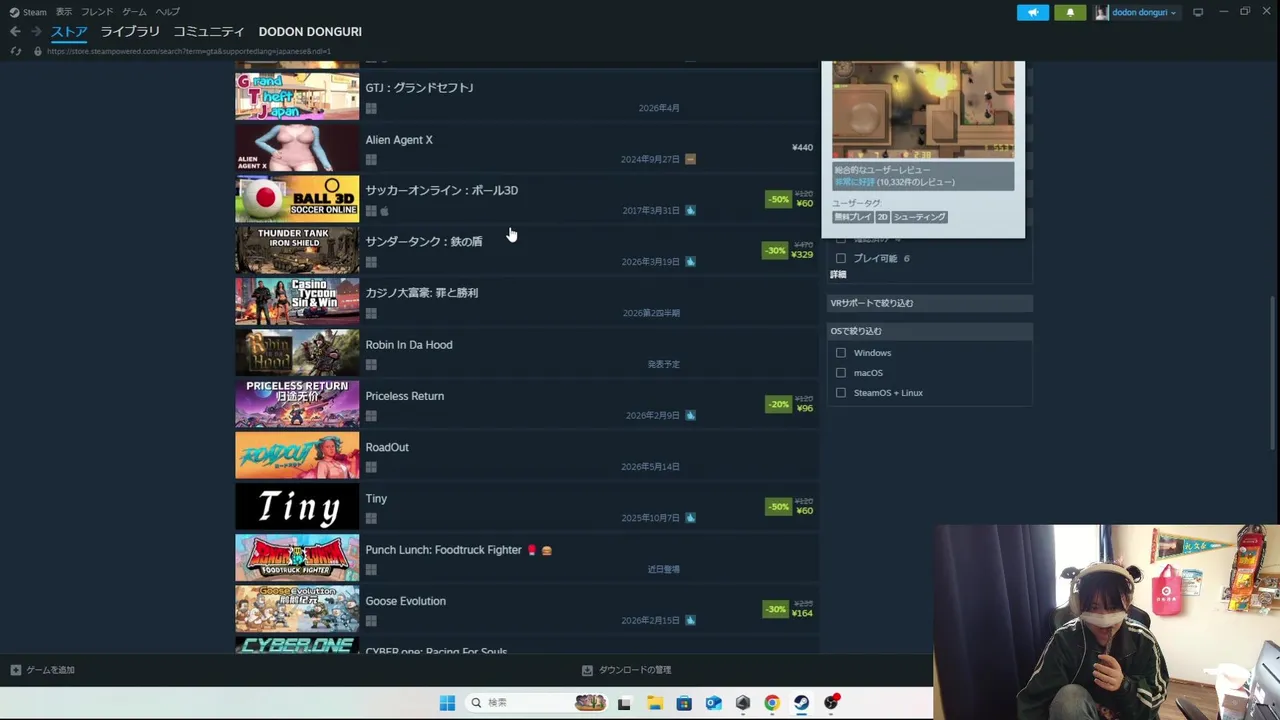The width and height of the screenshot is (1280, 720).
Task: Open the ゲーム menu
Action: pos(134,12)
